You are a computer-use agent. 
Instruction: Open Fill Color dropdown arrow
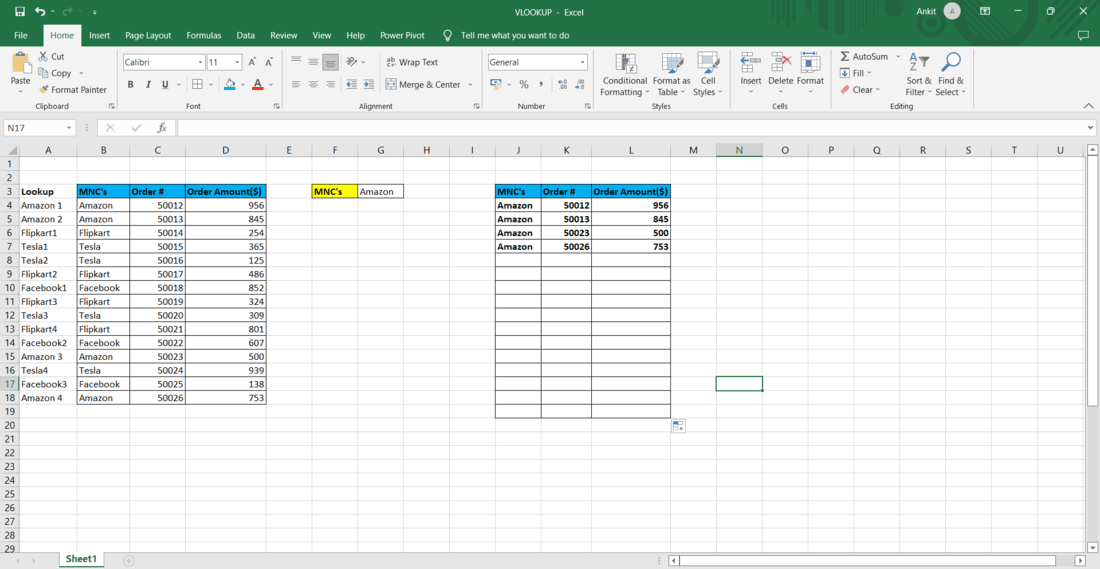pyautogui.click(x=243, y=84)
